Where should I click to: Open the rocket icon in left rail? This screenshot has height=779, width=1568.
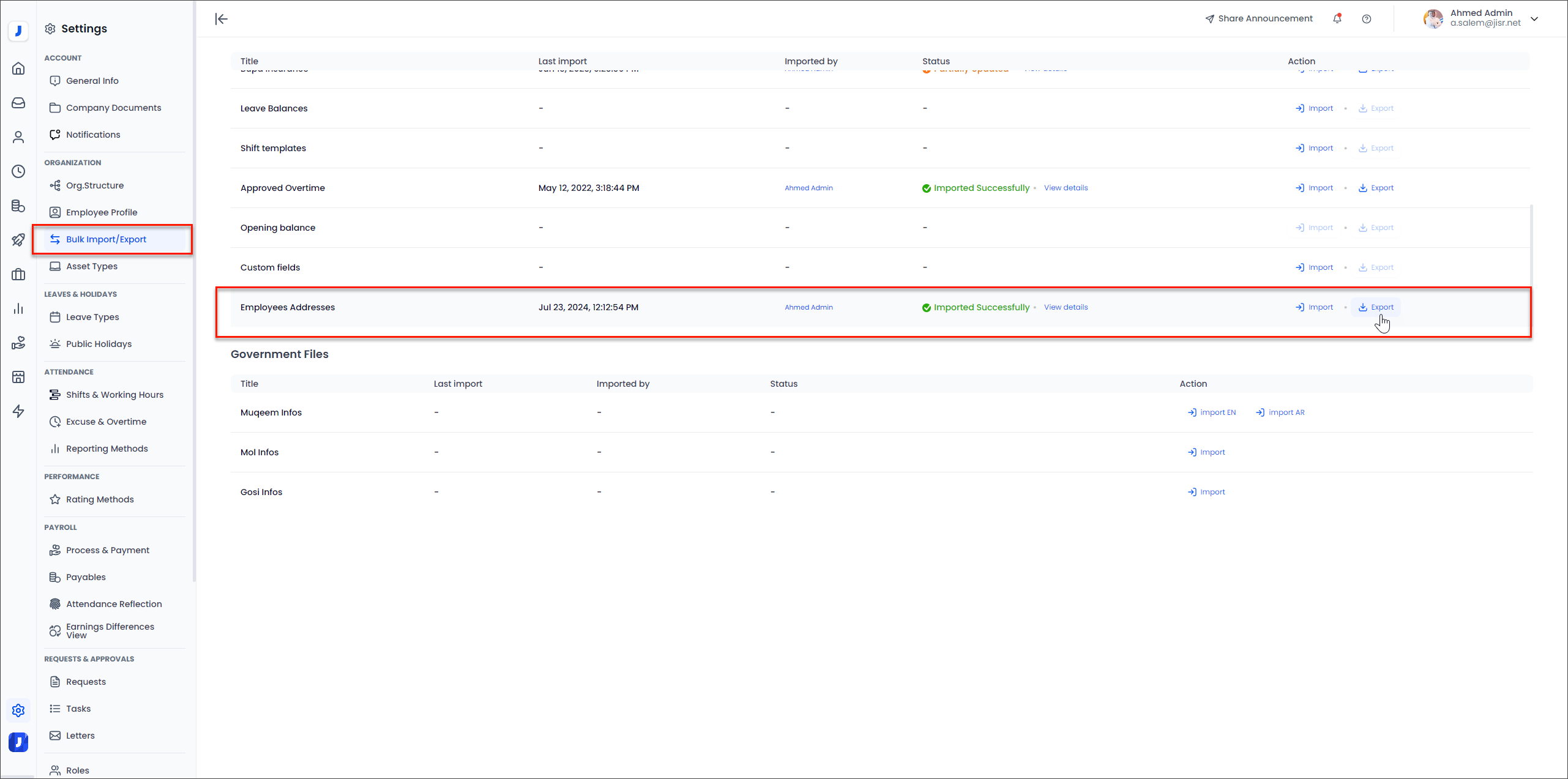(x=18, y=240)
